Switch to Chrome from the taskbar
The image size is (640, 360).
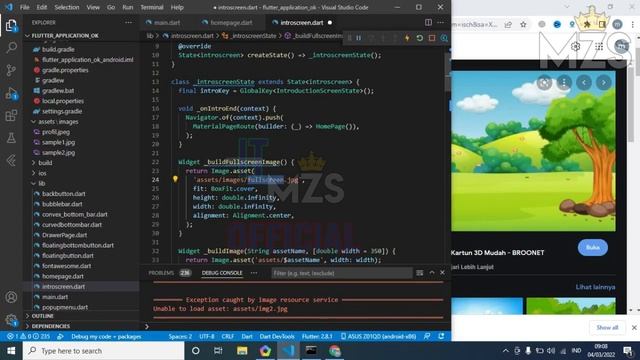[335, 351]
